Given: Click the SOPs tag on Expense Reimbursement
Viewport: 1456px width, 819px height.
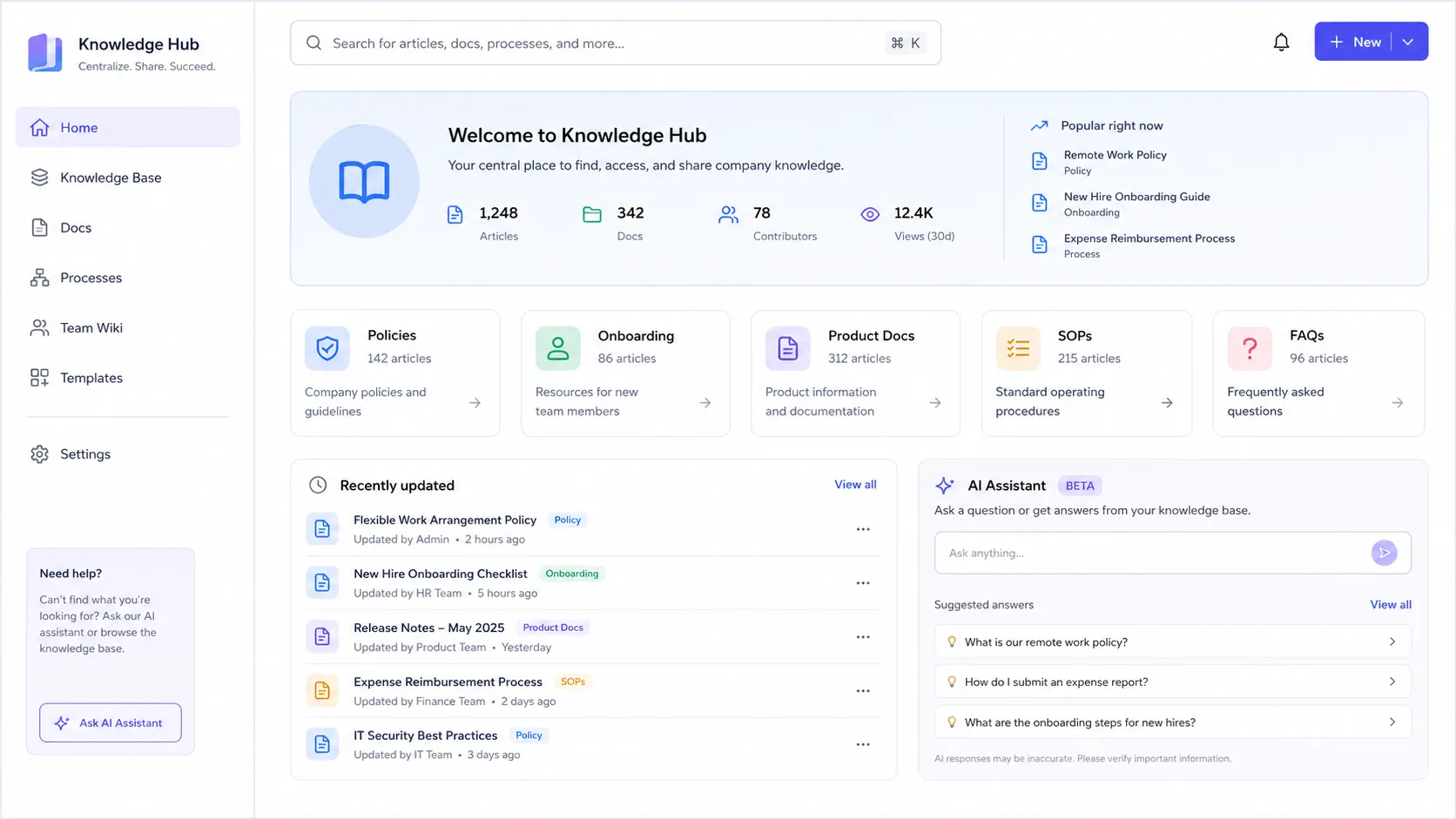Looking at the screenshot, I should point(573,681).
